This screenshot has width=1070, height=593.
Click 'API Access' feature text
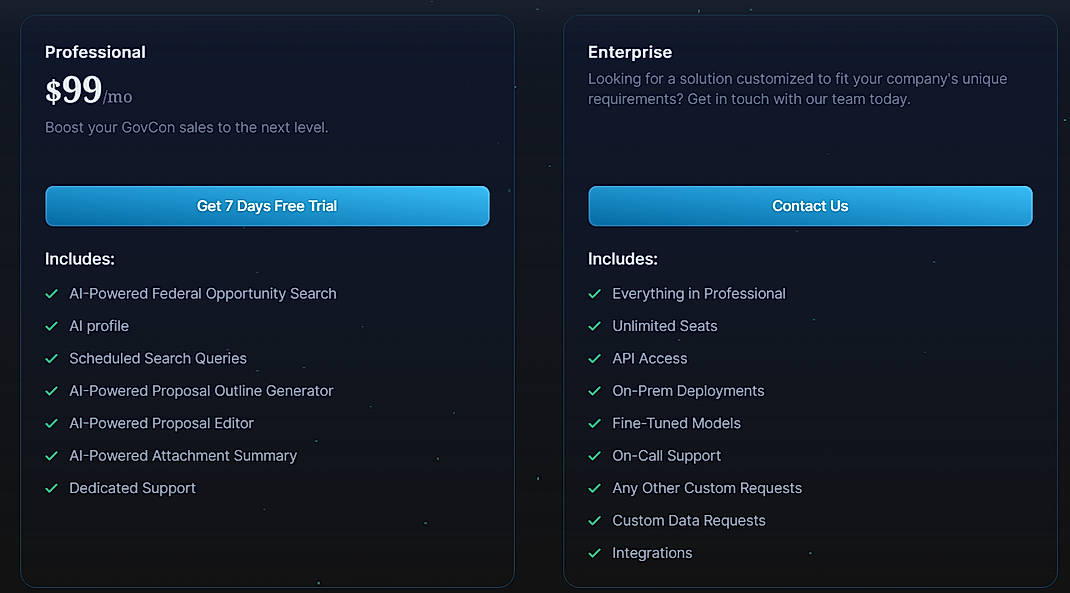coord(650,358)
